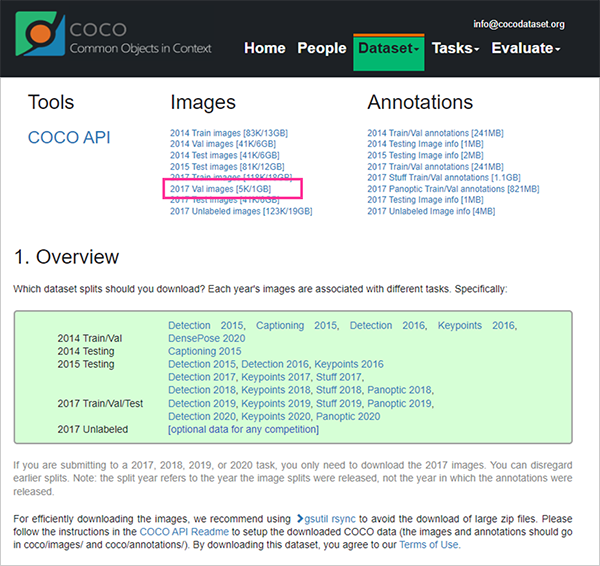Open the Panoptic 2018 task link

pyautogui.click(x=399, y=390)
